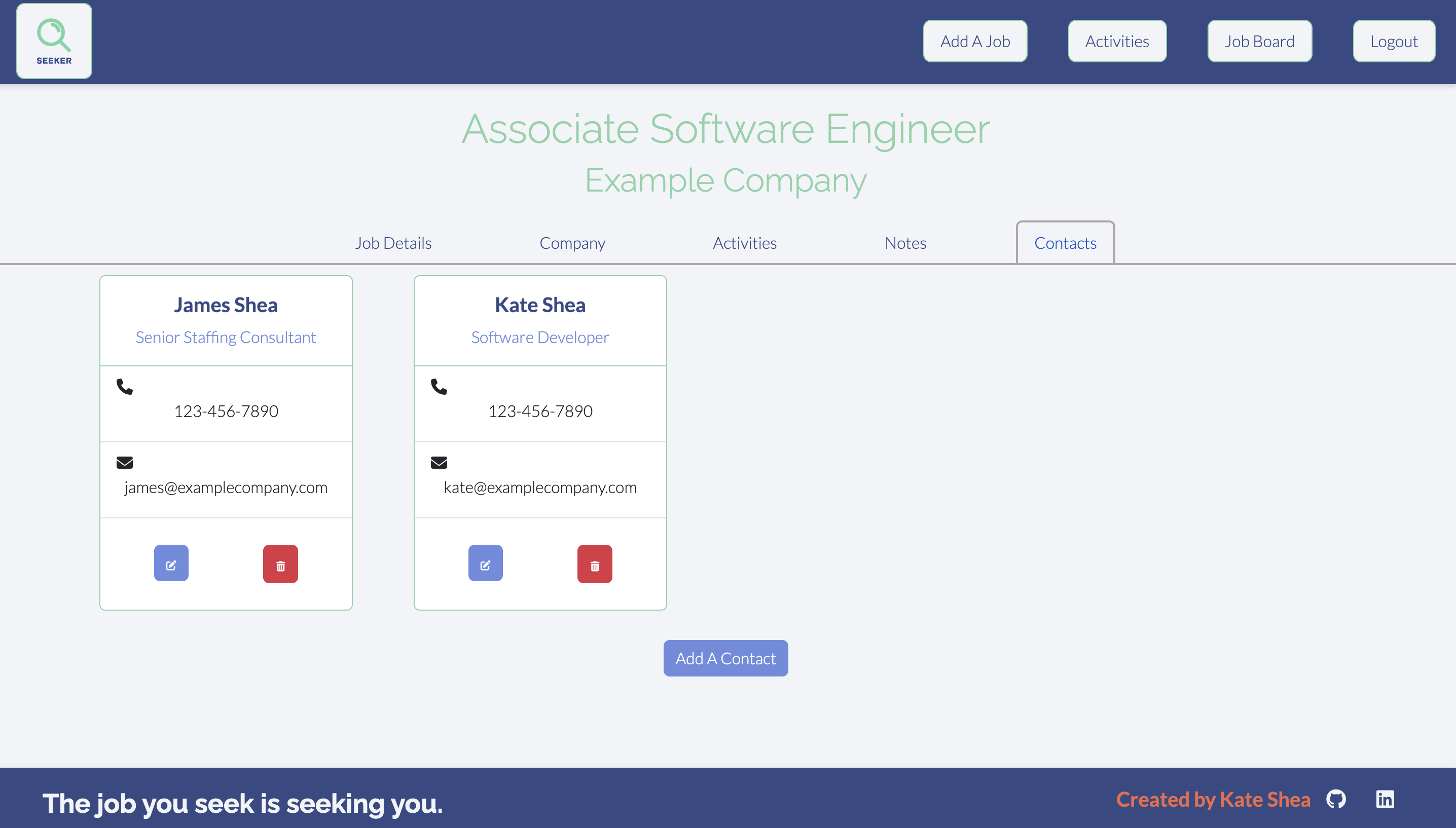Image resolution: width=1456 pixels, height=828 pixels.
Task: Click the Example Company subheading
Action: coord(726,181)
